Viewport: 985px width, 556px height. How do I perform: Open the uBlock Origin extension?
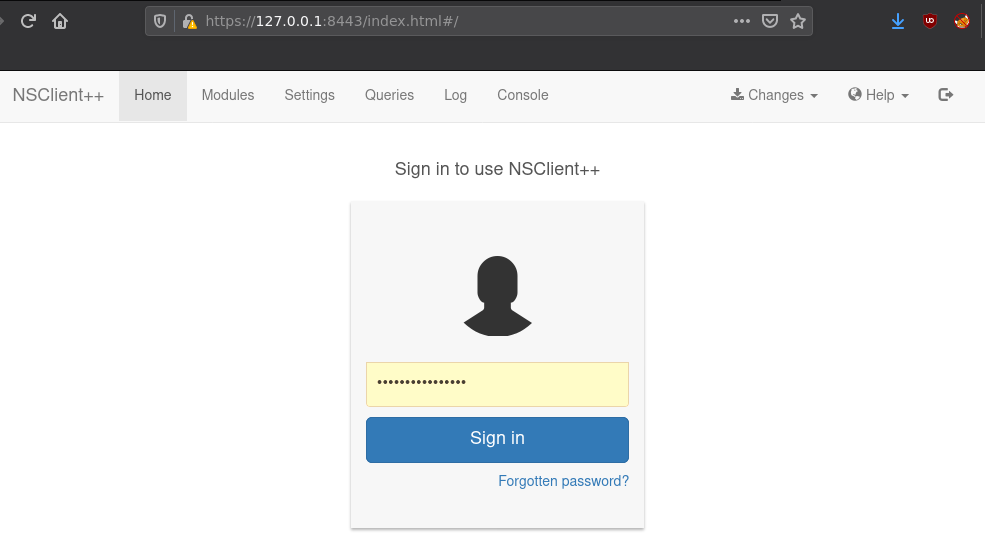930,21
